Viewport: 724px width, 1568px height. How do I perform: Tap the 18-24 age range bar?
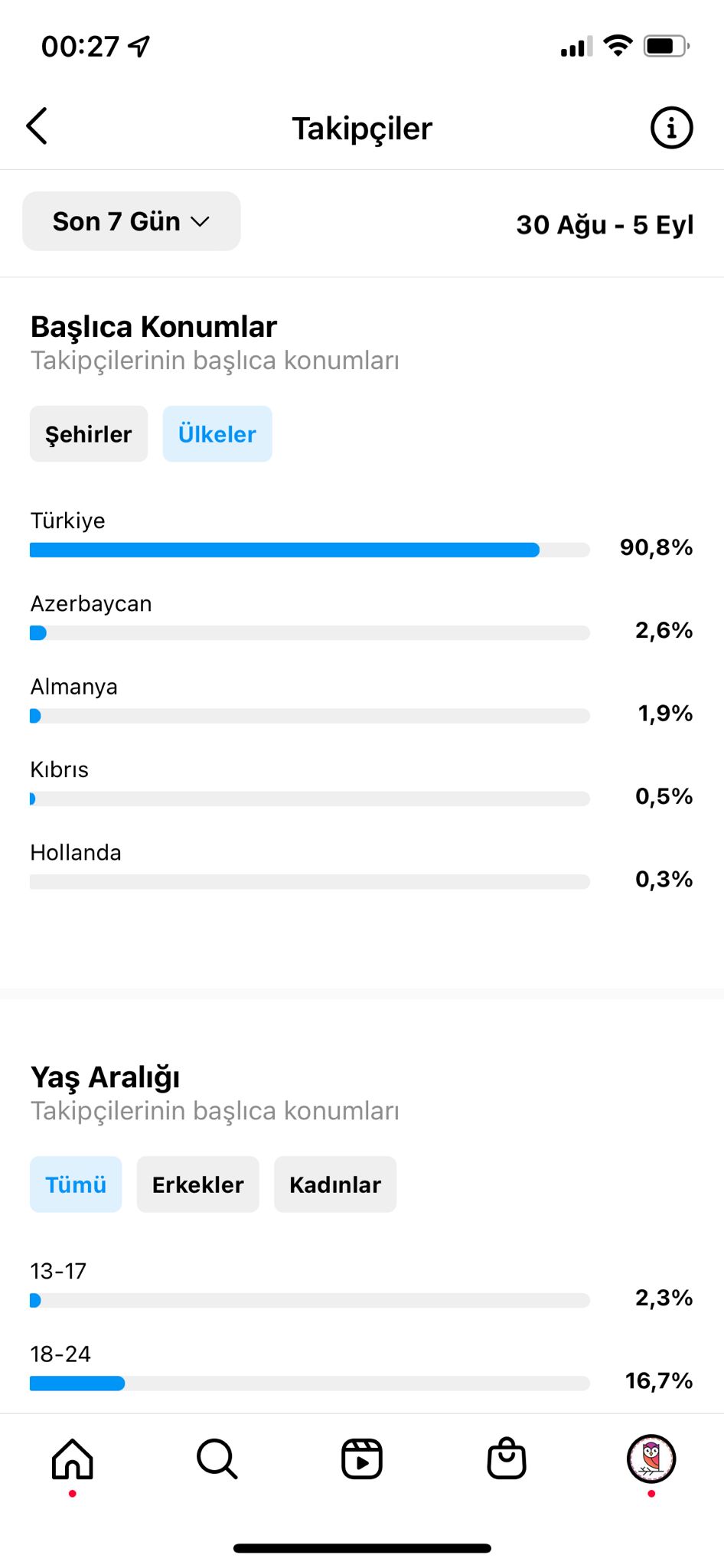point(310,1383)
